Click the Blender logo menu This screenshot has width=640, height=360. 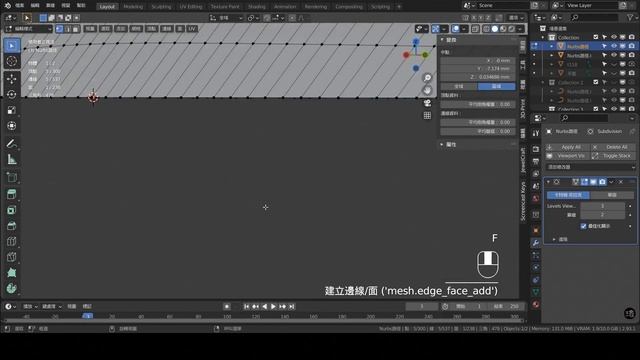pyautogui.click(x=8, y=6)
